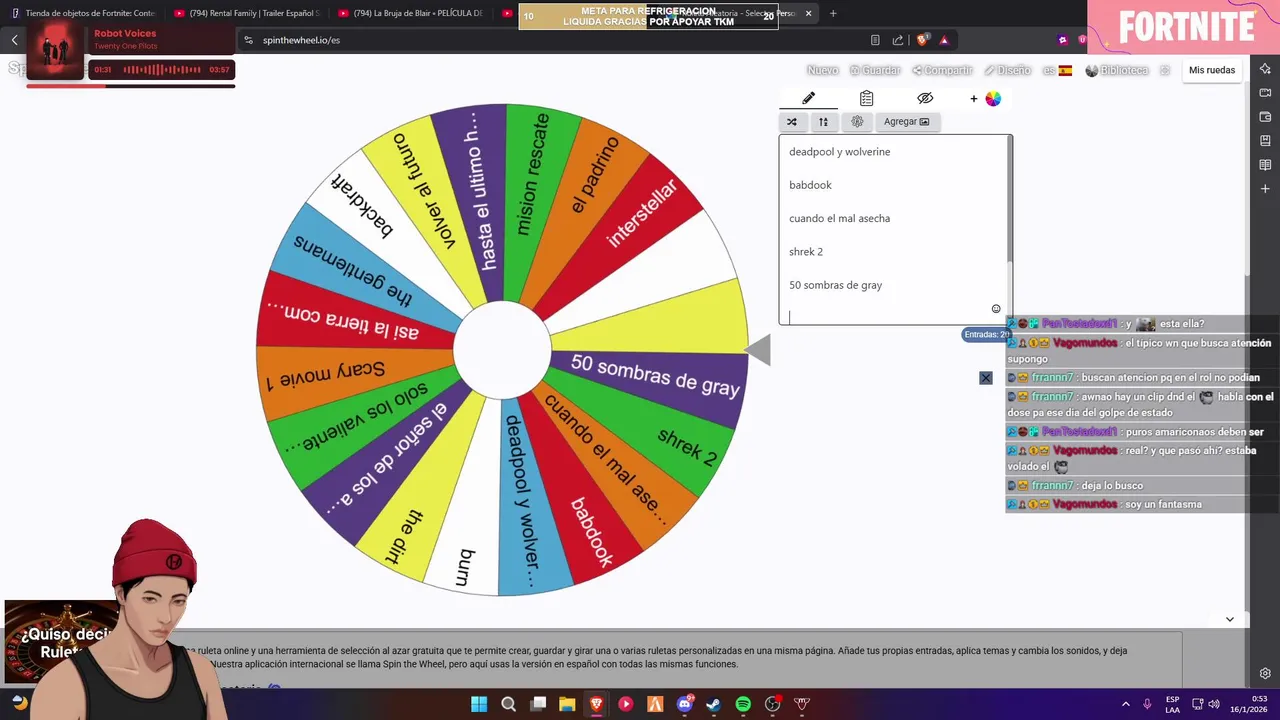Toggle fullscreen mode icon
Screen dimensions: 1280x720
click(x=1165, y=70)
